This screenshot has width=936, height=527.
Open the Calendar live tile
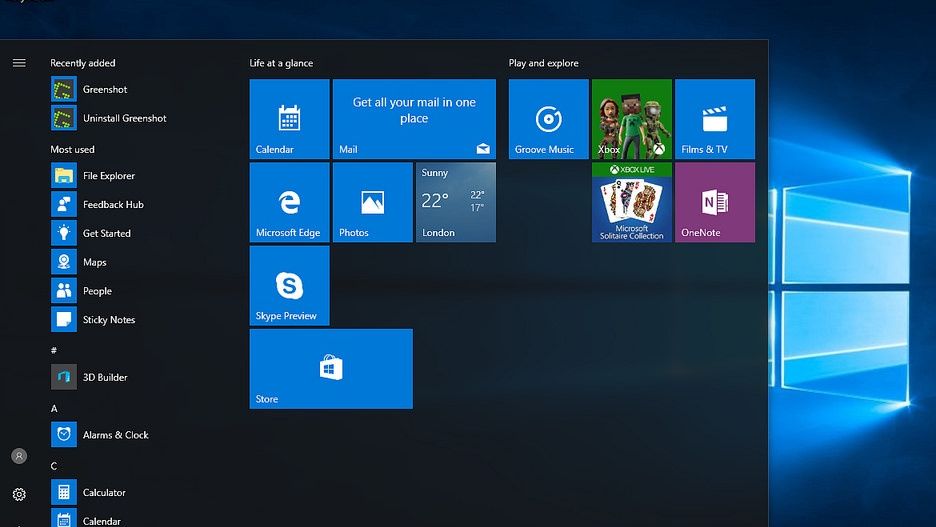[290, 119]
